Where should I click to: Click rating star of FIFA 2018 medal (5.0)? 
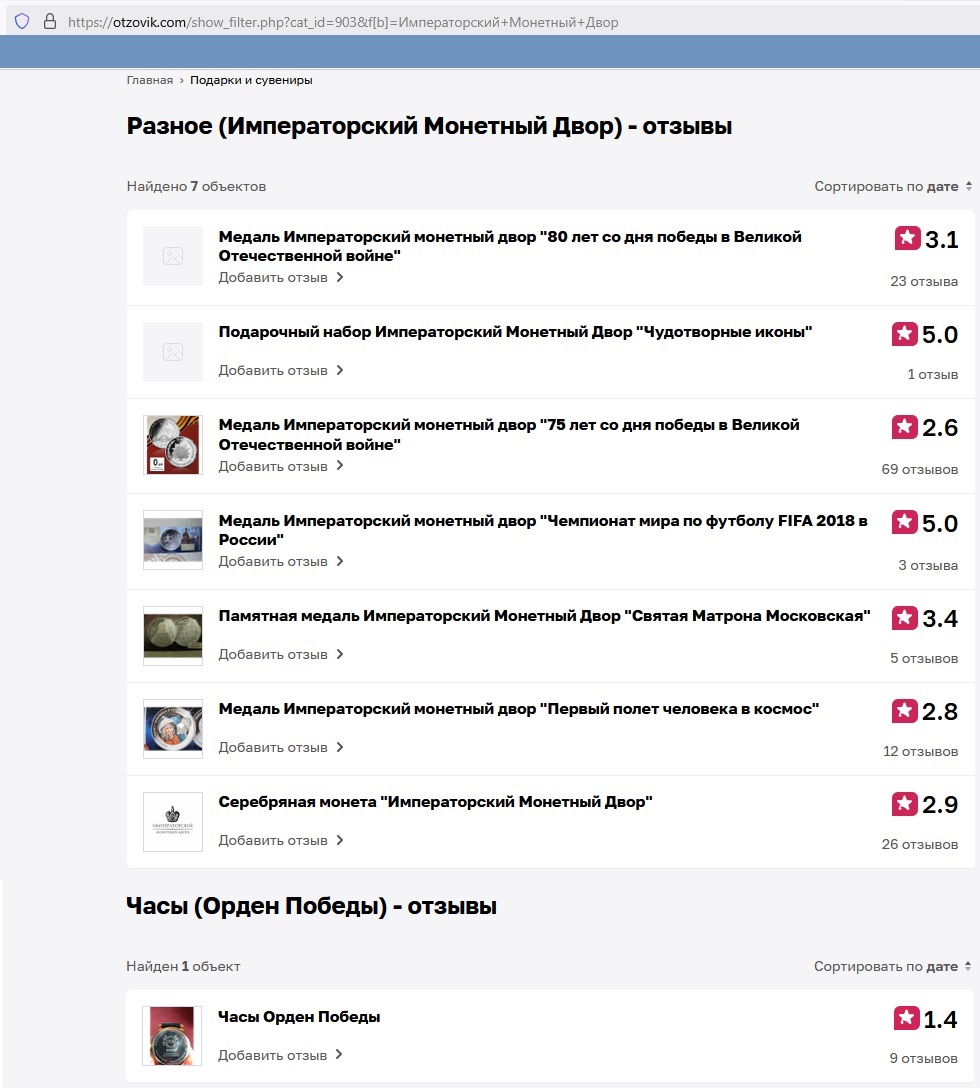(904, 522)
